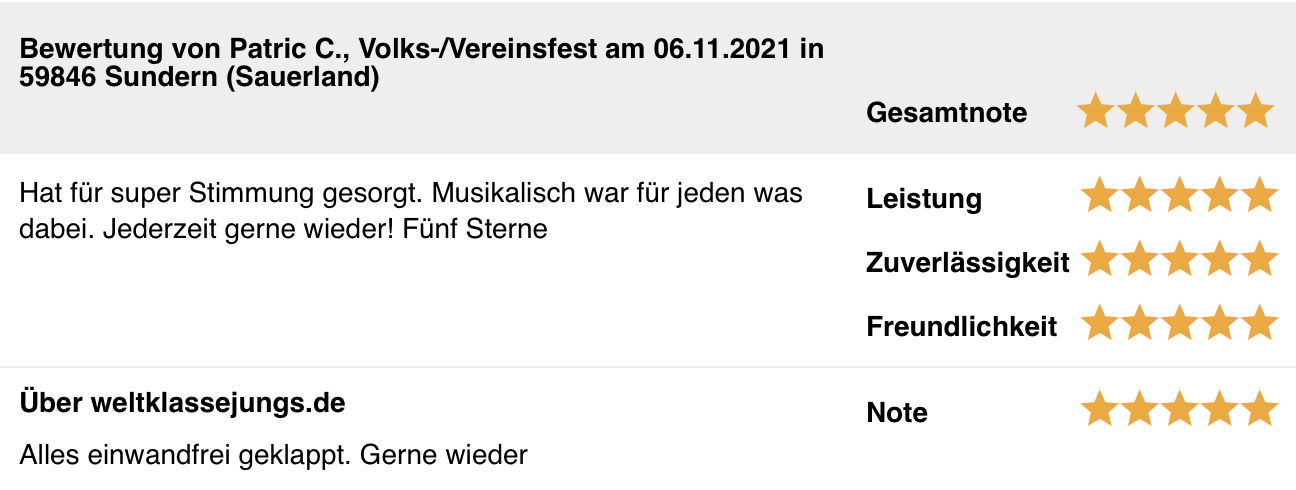Click fifth star in Freundlichkeit row

point(1260,324)
